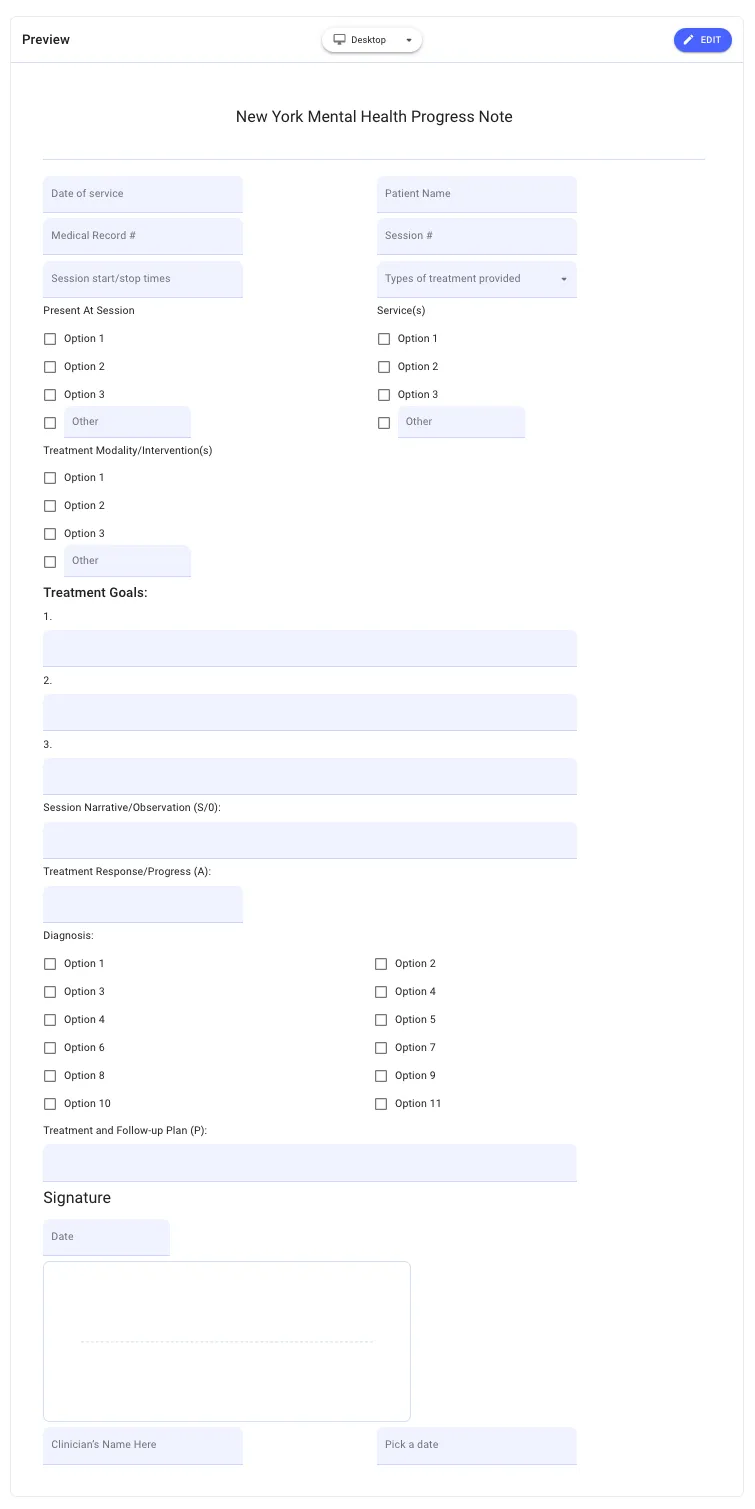The height and width of the screenshot is (1509, 755).
Task: Check Option 6 in the Diagnosis section
Action: coord(50,1047)
